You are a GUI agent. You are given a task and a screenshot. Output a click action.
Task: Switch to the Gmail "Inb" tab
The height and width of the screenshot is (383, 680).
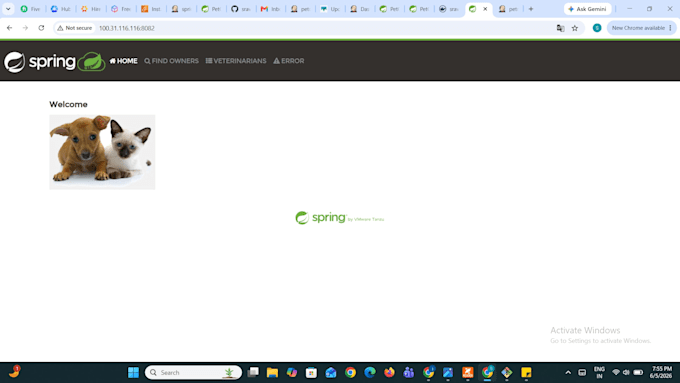pyautogui.click(x=270, y=9)
